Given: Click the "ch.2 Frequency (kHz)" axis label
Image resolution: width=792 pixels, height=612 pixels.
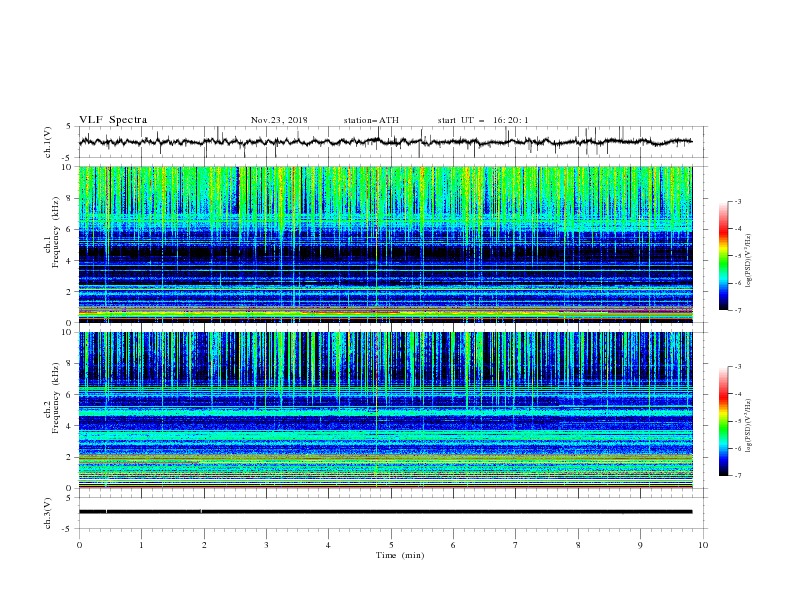Looking at the screenshot, I should 52,398.
